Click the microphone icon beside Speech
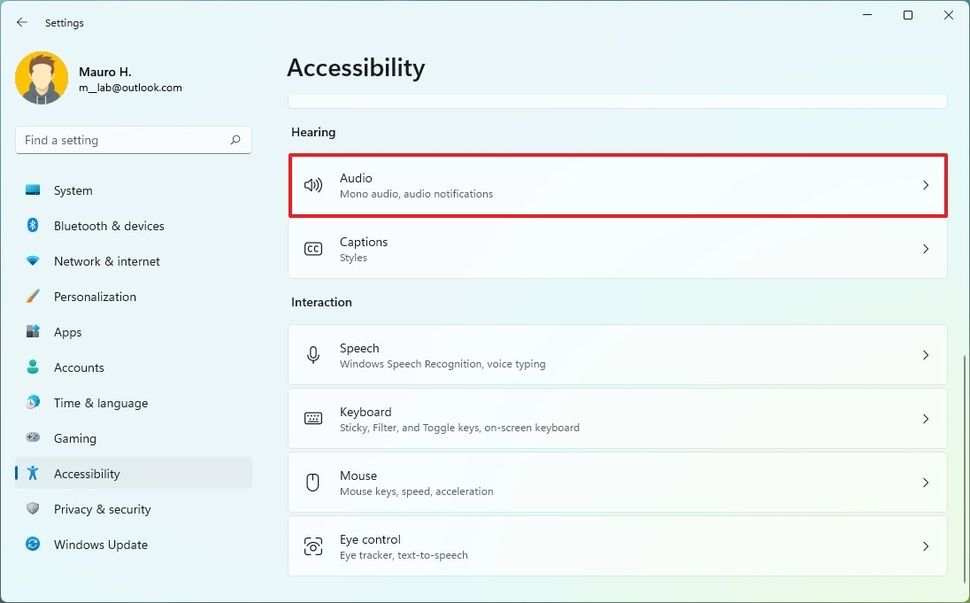This screenshot has height=603, width=970. point(313,354)
